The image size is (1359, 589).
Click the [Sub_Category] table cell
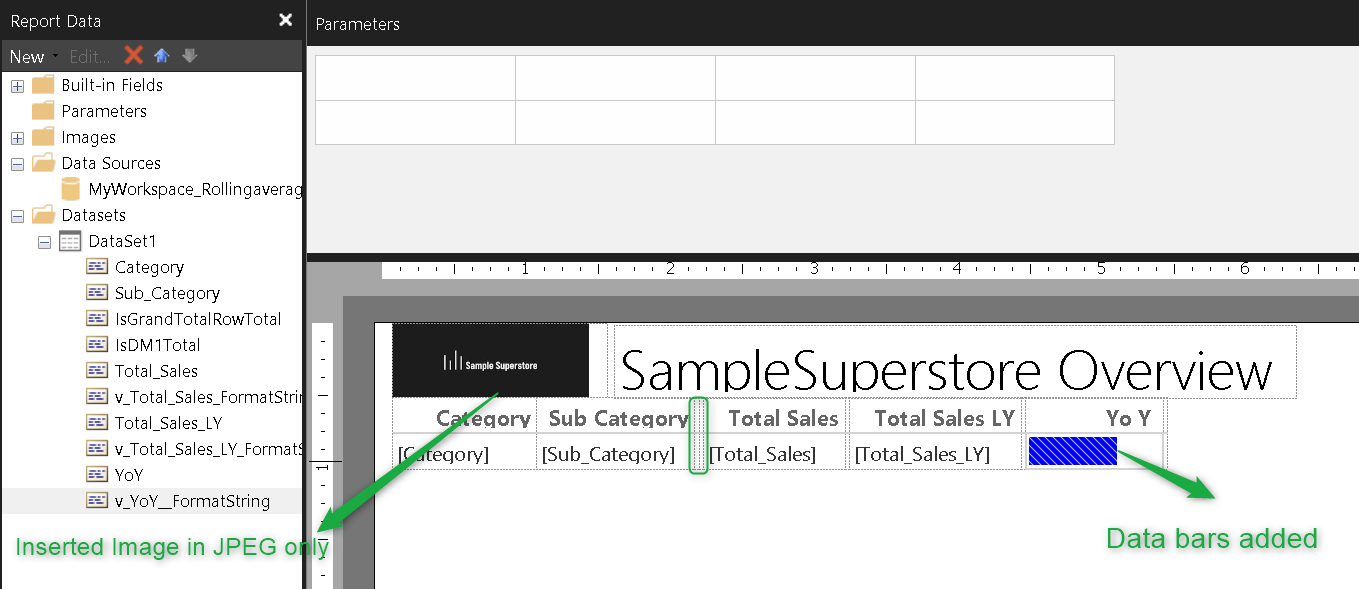point(608,454)
